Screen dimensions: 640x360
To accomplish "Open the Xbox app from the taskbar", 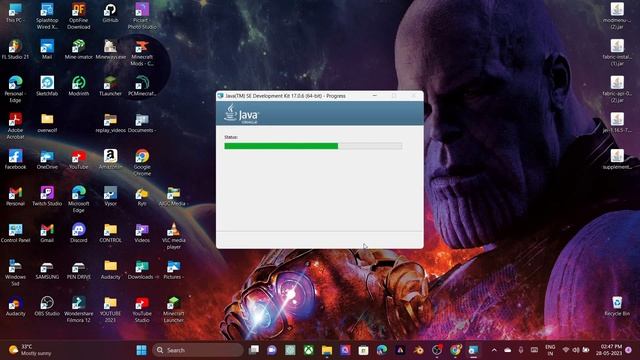I will coord(309,350).
